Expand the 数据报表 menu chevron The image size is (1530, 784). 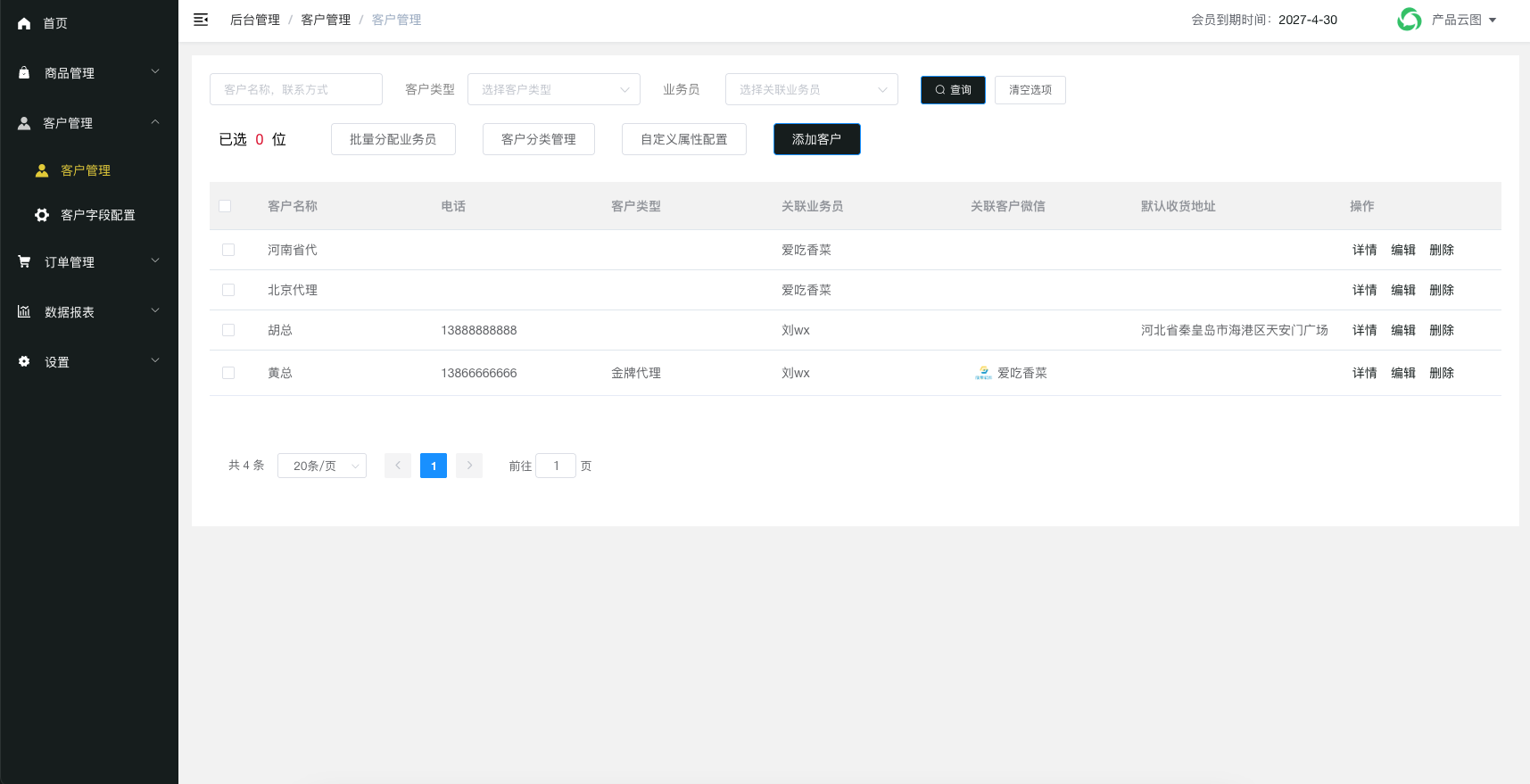click(x=155, y=310)
